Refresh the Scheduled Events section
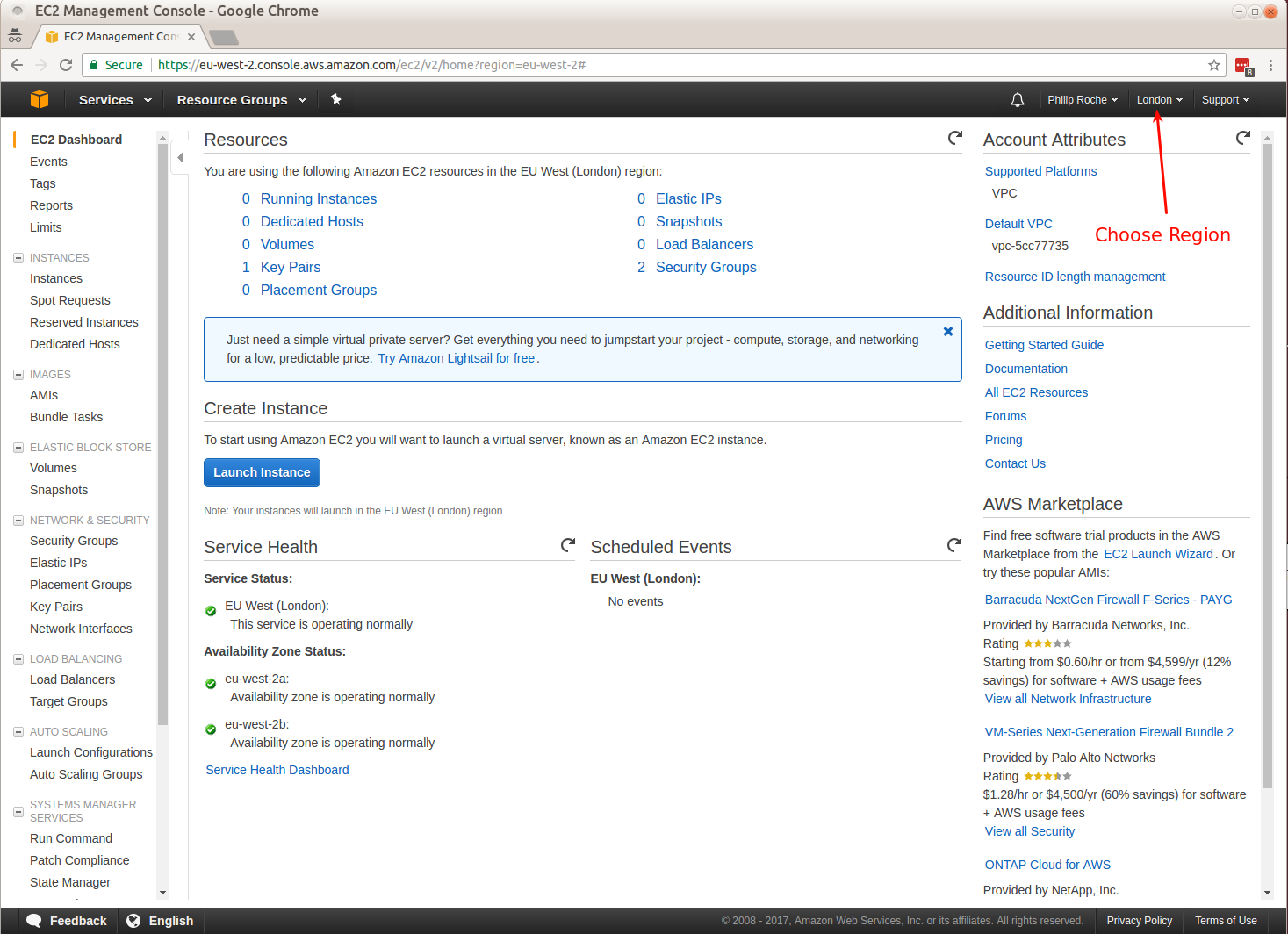This screenshot has width=1288, height=934. pyautogui.click(x=954, y=545)
